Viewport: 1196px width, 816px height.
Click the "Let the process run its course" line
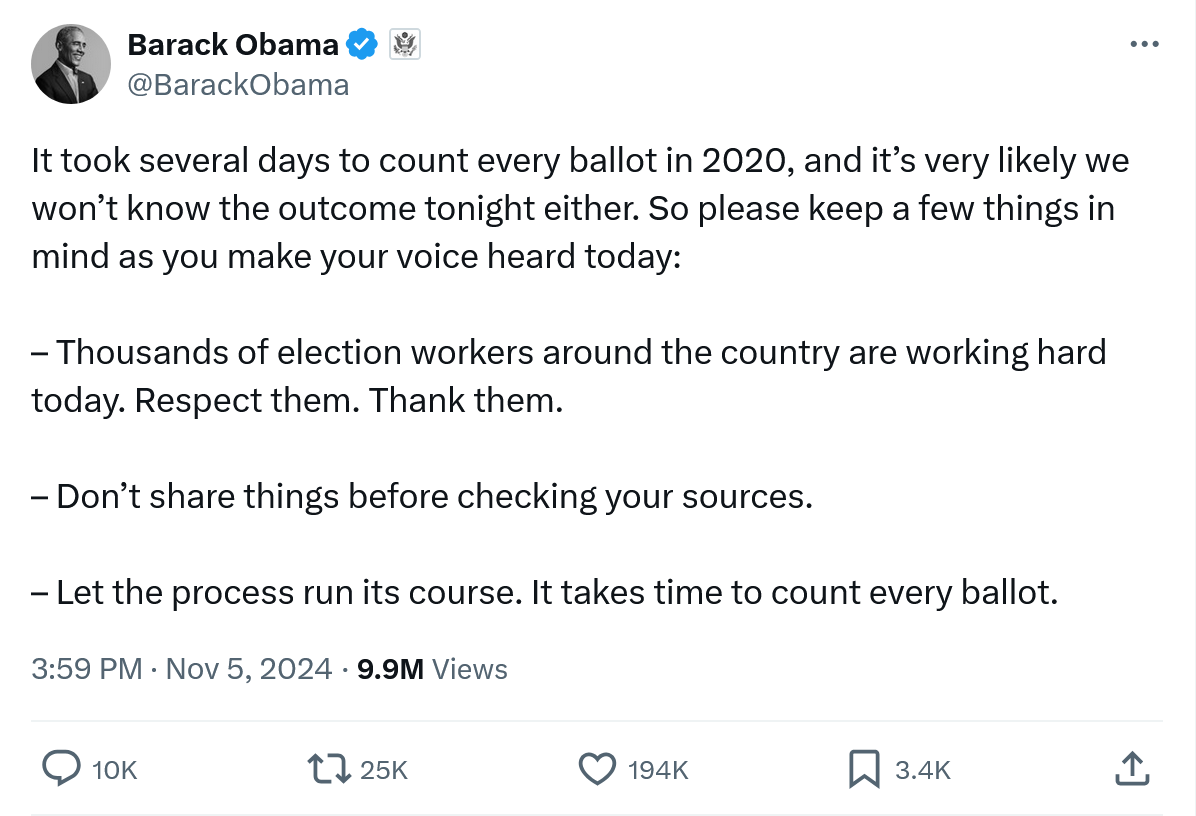click(545, 593)
